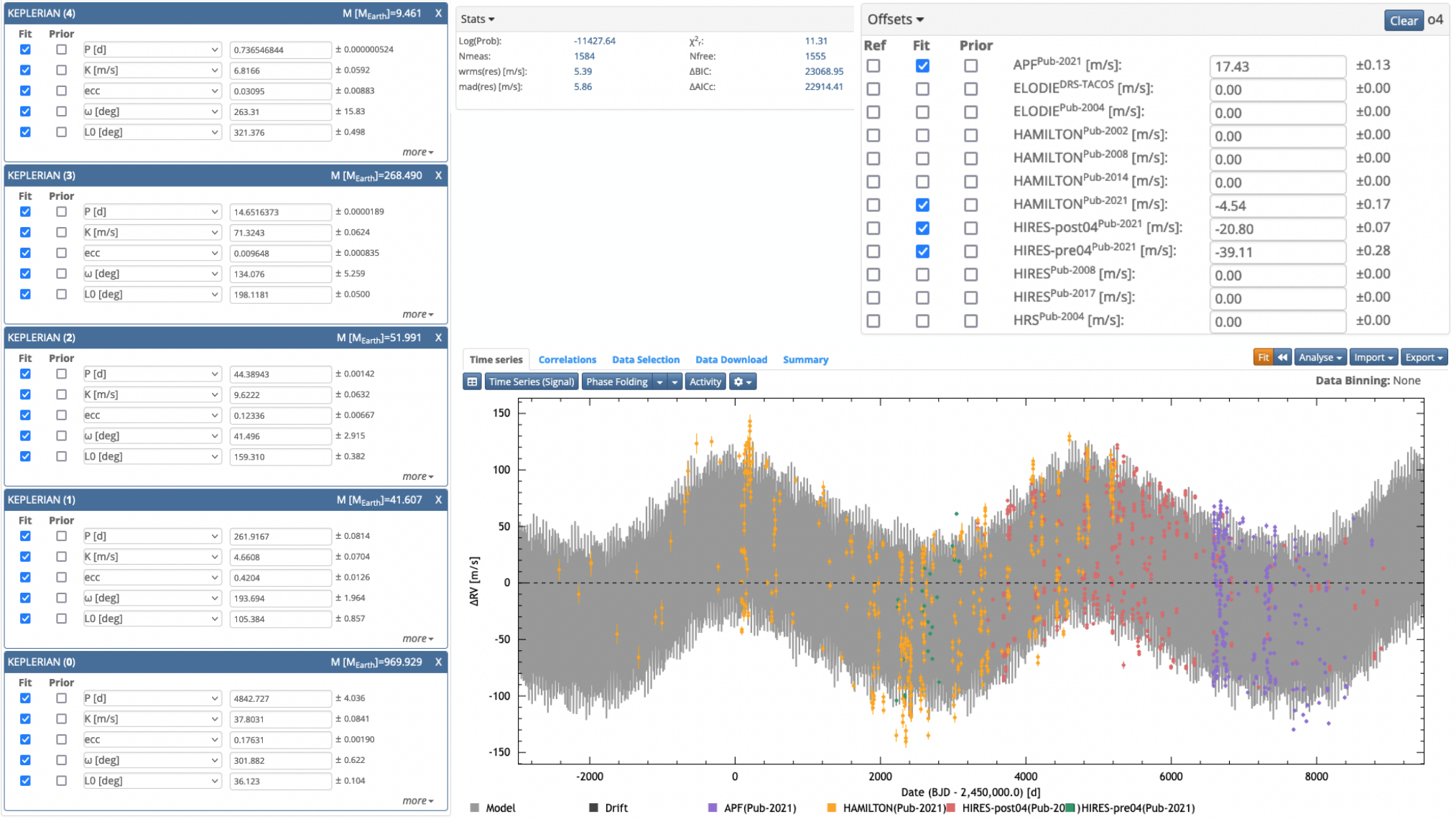Click the Phase Folding button
This screenshot has width=1456, height=819.
point(617,382)
